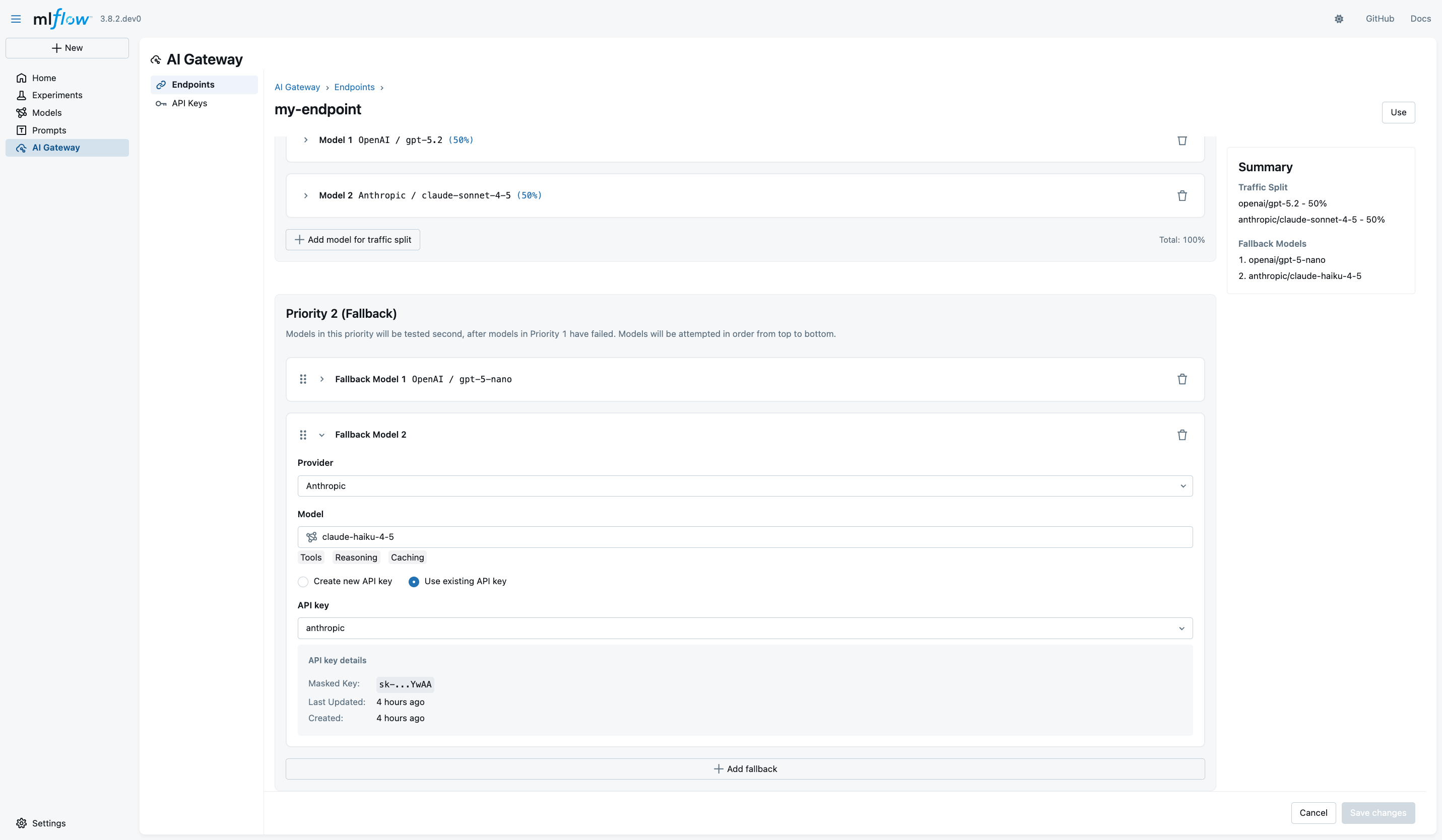Open the Docs menu item
1442x840 pixels.
(x=1421, y=18)
